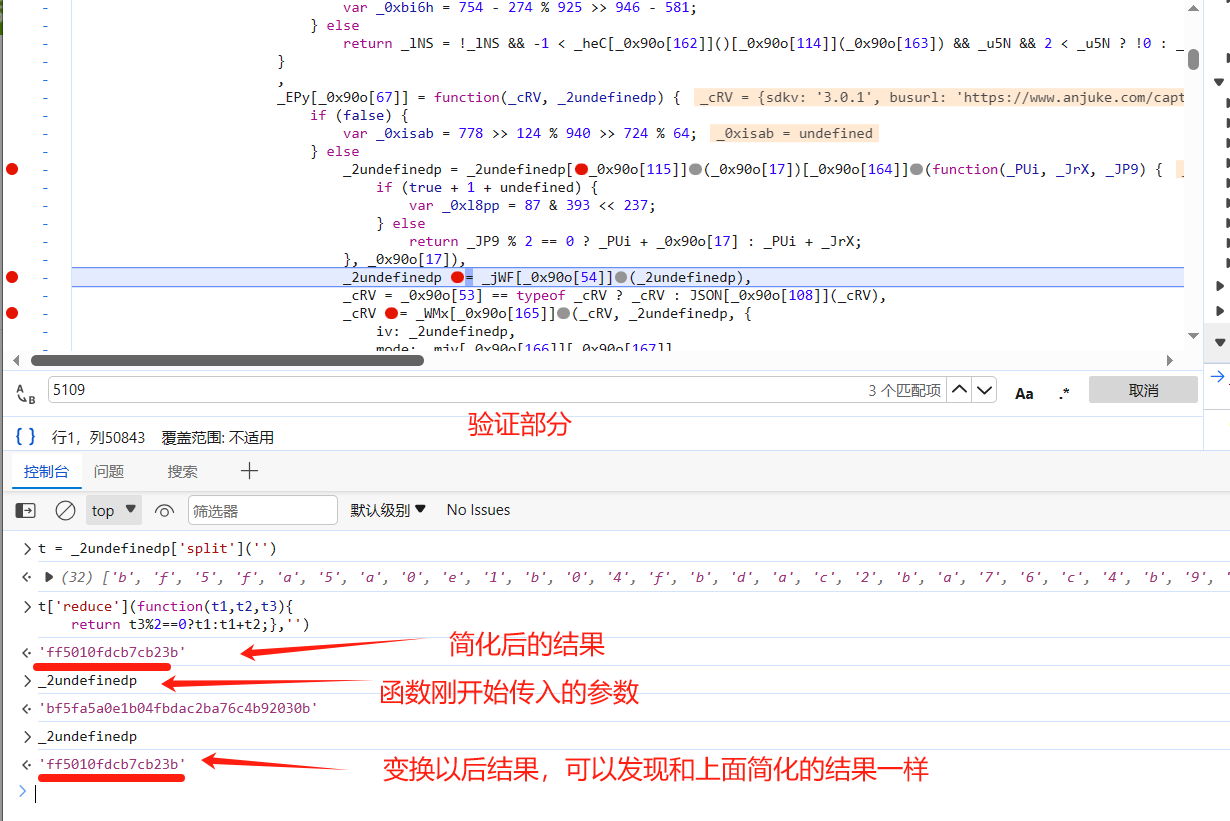Toggle the replace (A→B) icon in search bar
Image resolution: width=1230 pixels, height=821 pixels.
26,393
